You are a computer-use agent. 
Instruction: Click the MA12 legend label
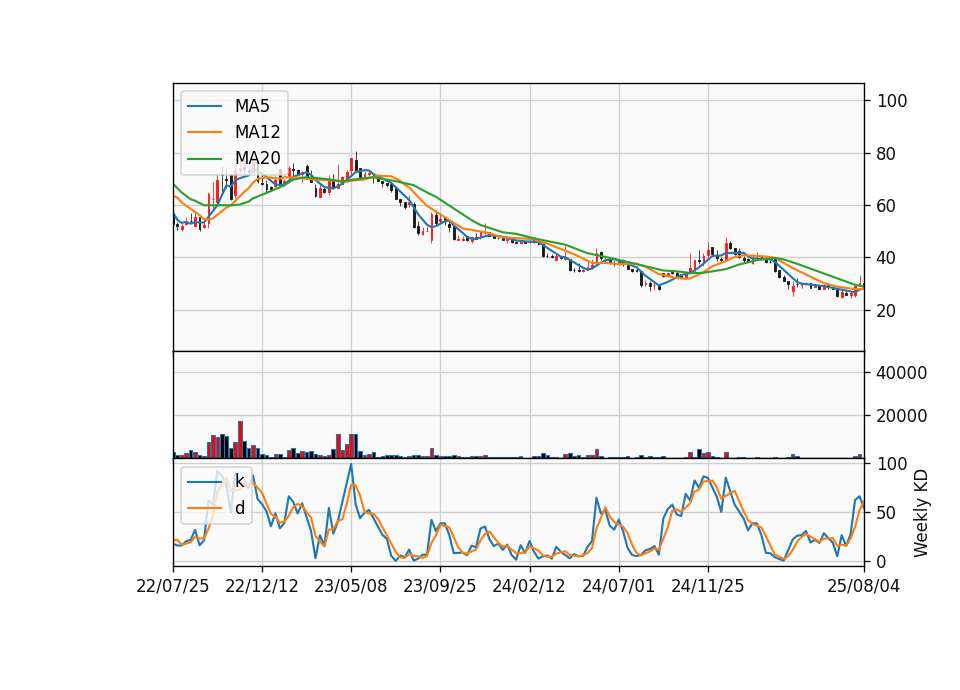(x=257, y=132)
